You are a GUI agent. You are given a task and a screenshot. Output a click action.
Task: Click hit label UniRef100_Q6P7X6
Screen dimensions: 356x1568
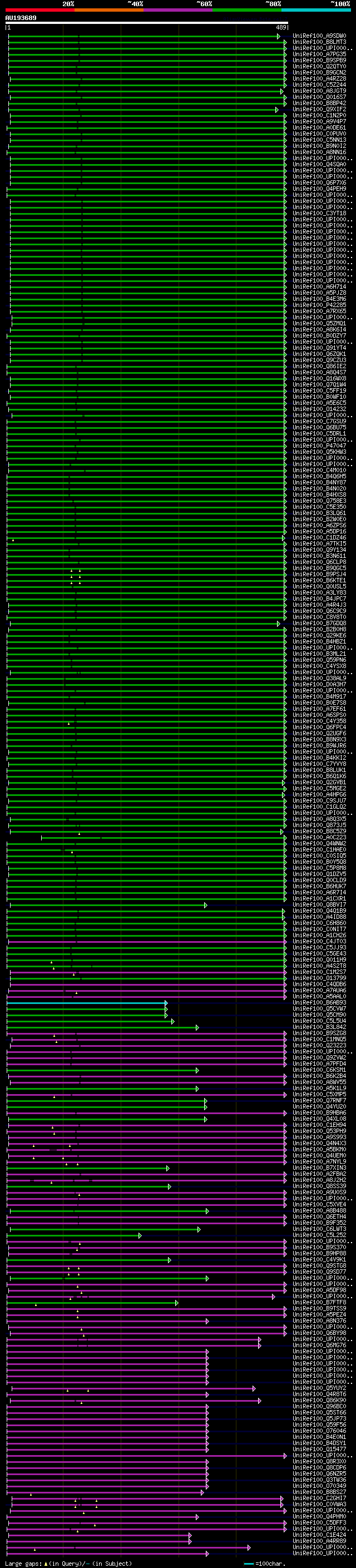(x=319, y=182)
